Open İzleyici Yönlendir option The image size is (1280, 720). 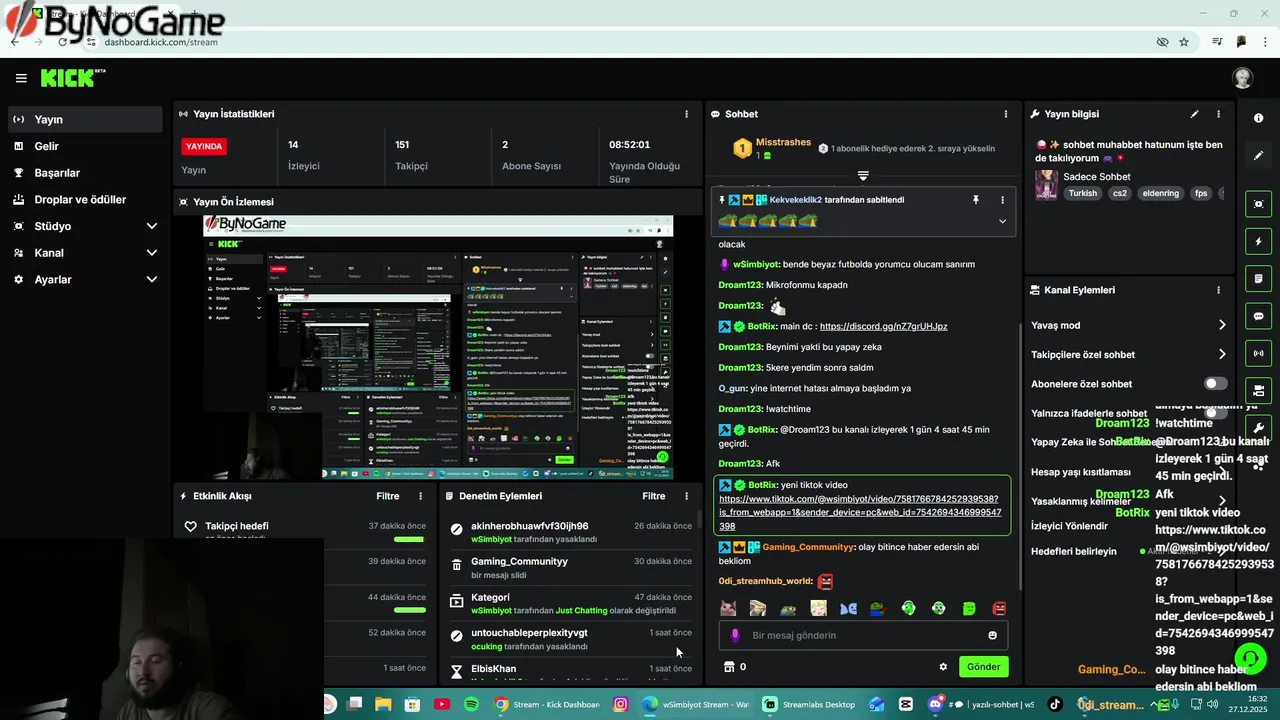point(1069,526)
